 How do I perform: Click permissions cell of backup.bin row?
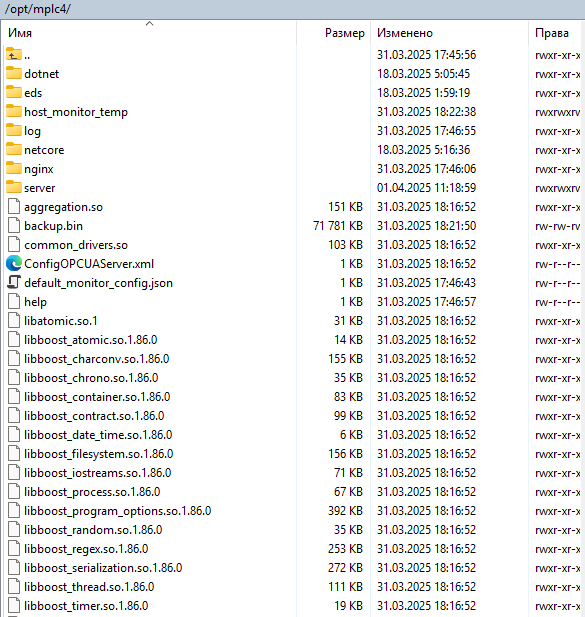pyautogui.click(x=557, y=226)
